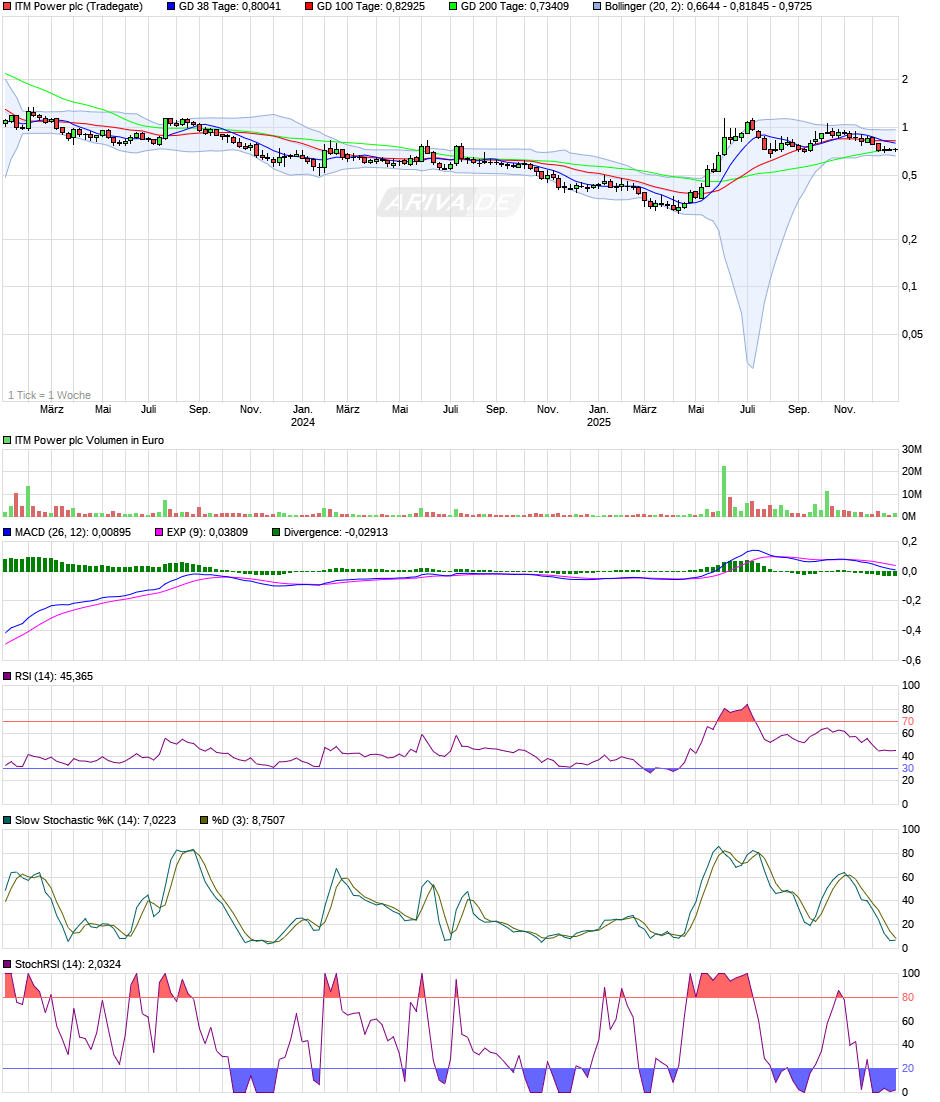
Task: Click the RSI oversold level '30' label
Action: pos(908,768)
